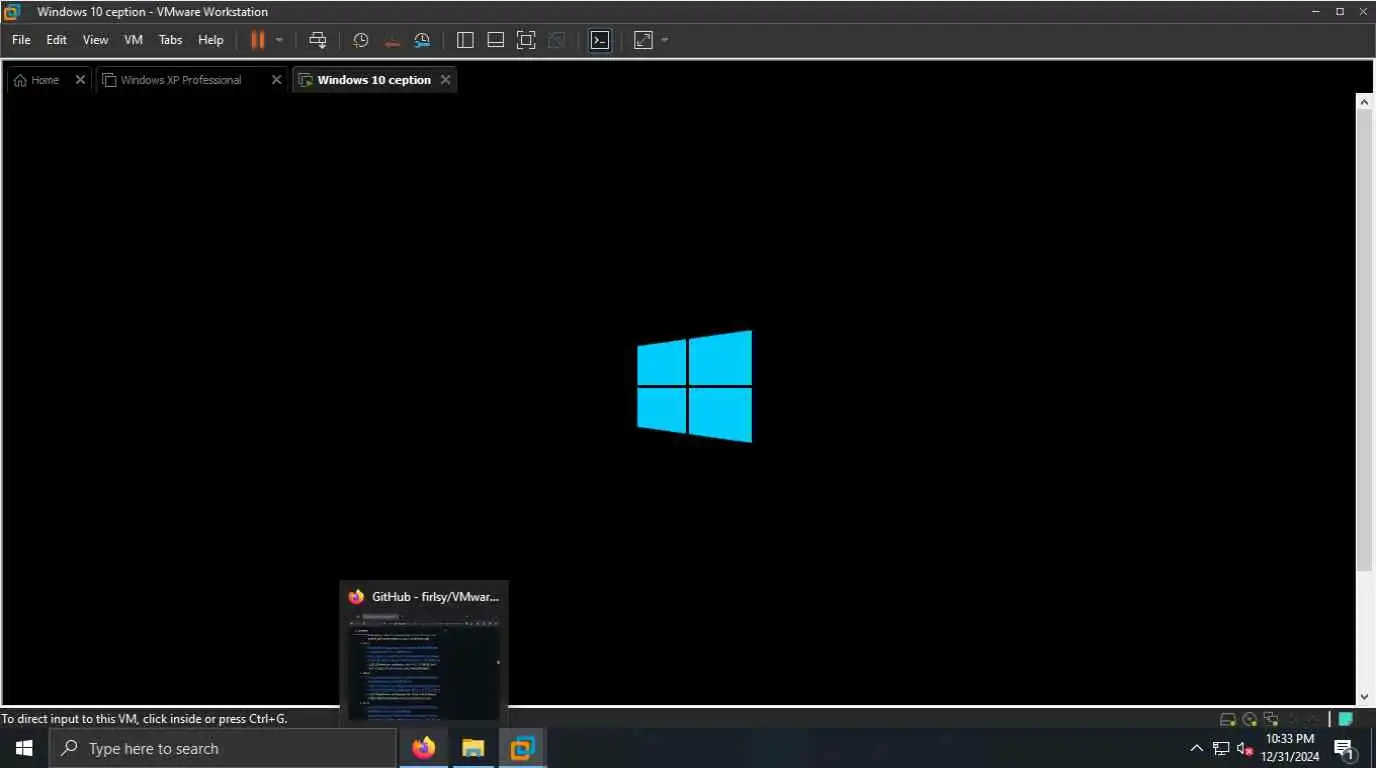
Task: Show hidden system tray icons
Action: coord(1196,748)
